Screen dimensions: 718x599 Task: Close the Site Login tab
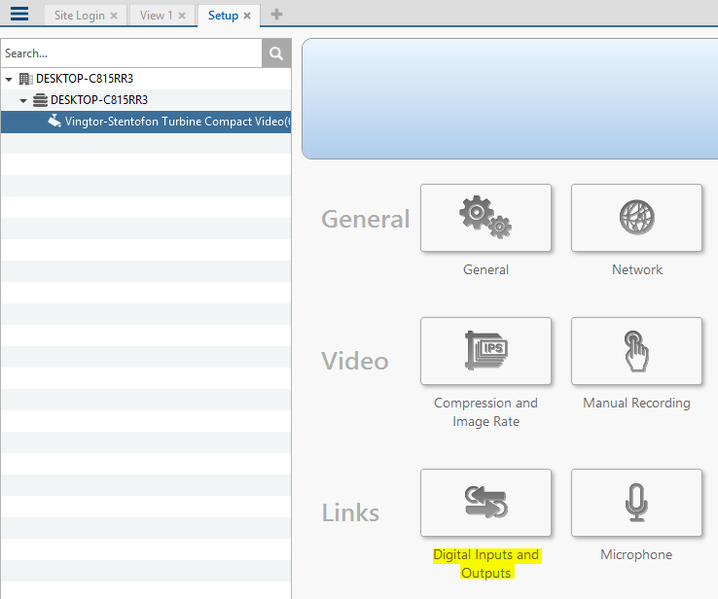114,16
